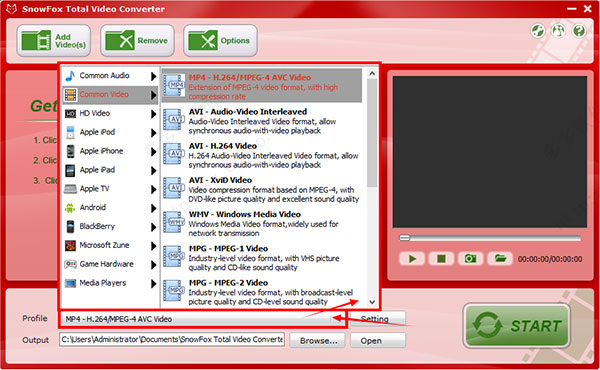Open the Profile dropdown combo box
Viewport: 600px width, 370px height.
point(203,319)
